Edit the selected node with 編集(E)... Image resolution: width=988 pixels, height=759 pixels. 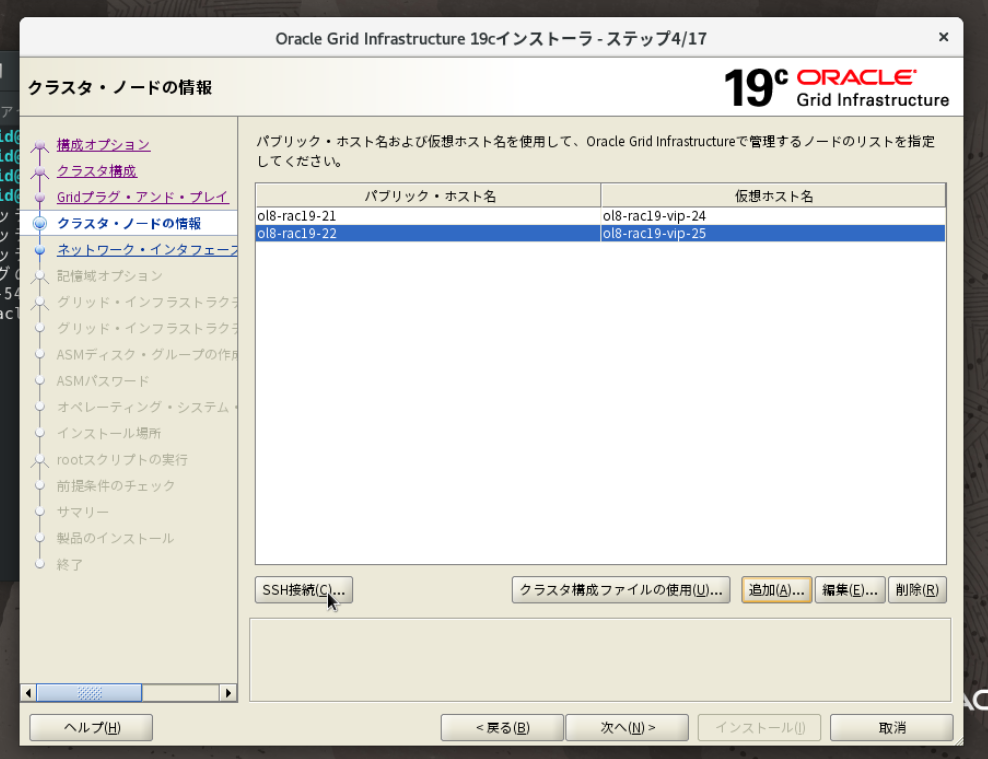pyautogui.click(x=850, y=590)
